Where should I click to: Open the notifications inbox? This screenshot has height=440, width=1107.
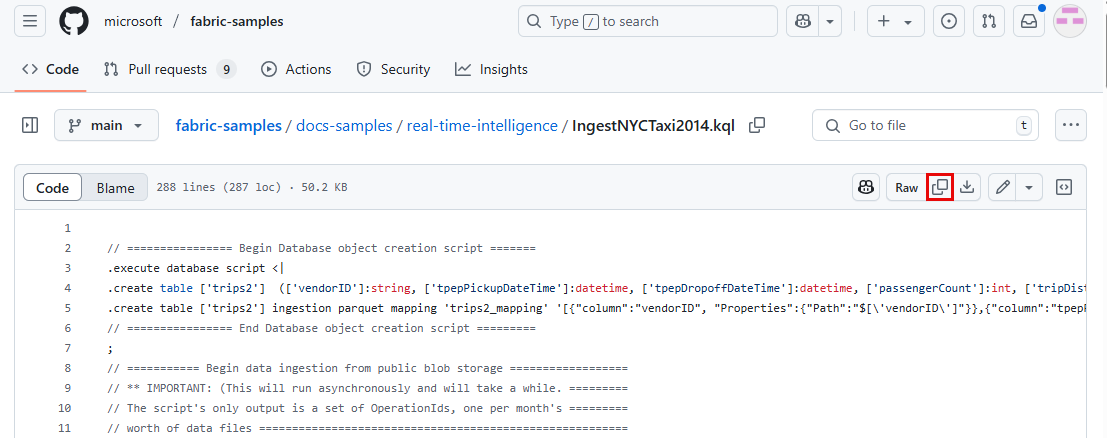(x=1029, y=21)
